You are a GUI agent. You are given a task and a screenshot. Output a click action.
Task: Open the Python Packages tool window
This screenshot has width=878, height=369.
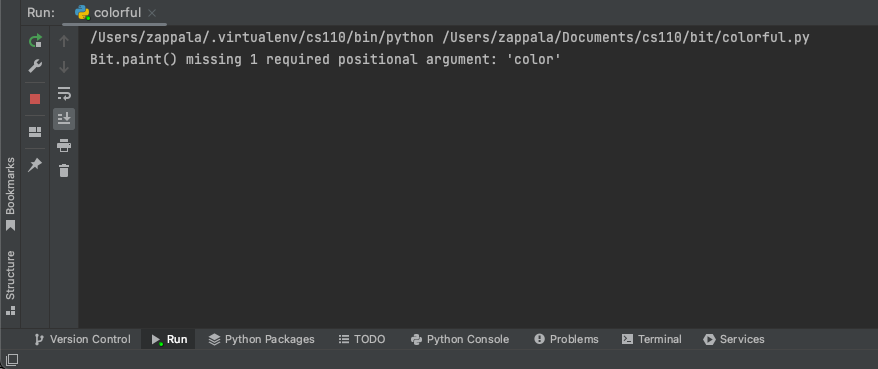(261, 339)
